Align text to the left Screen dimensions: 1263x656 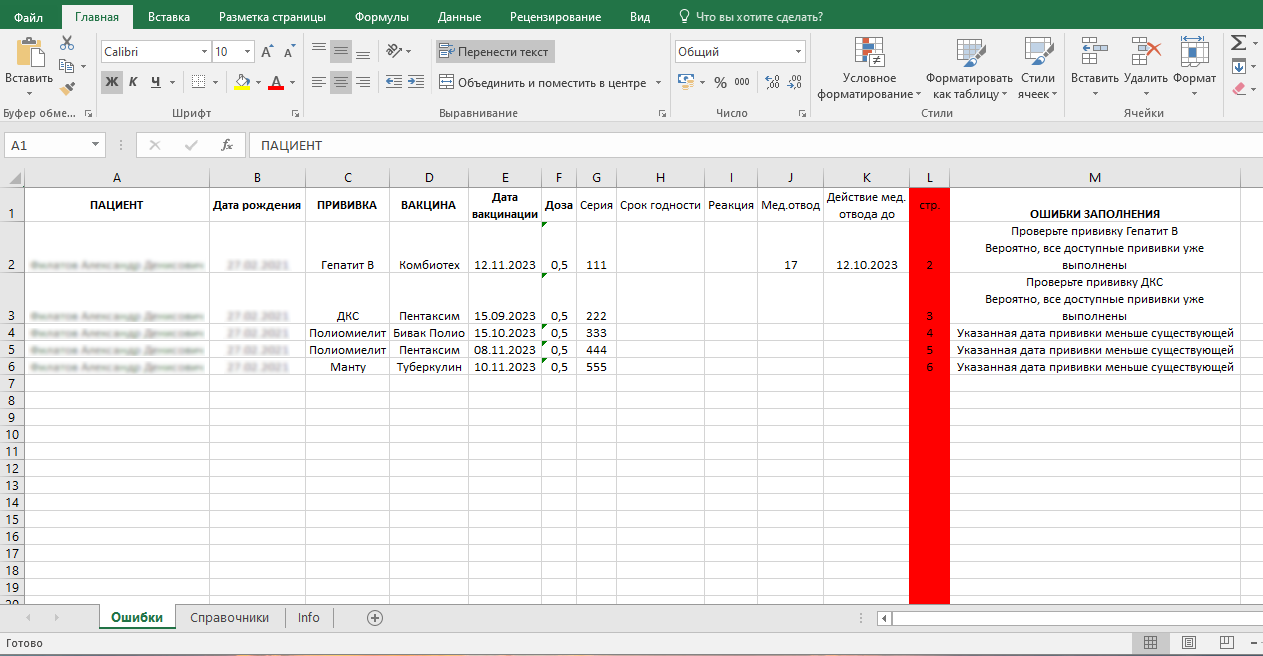pos(319,82)
